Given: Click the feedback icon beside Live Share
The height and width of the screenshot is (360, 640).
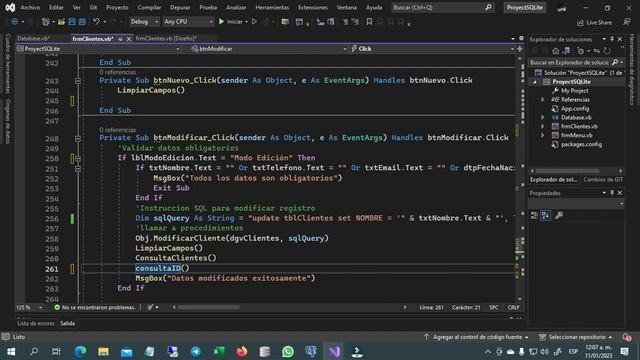Looking at the screenshot, I should (627, 22).
